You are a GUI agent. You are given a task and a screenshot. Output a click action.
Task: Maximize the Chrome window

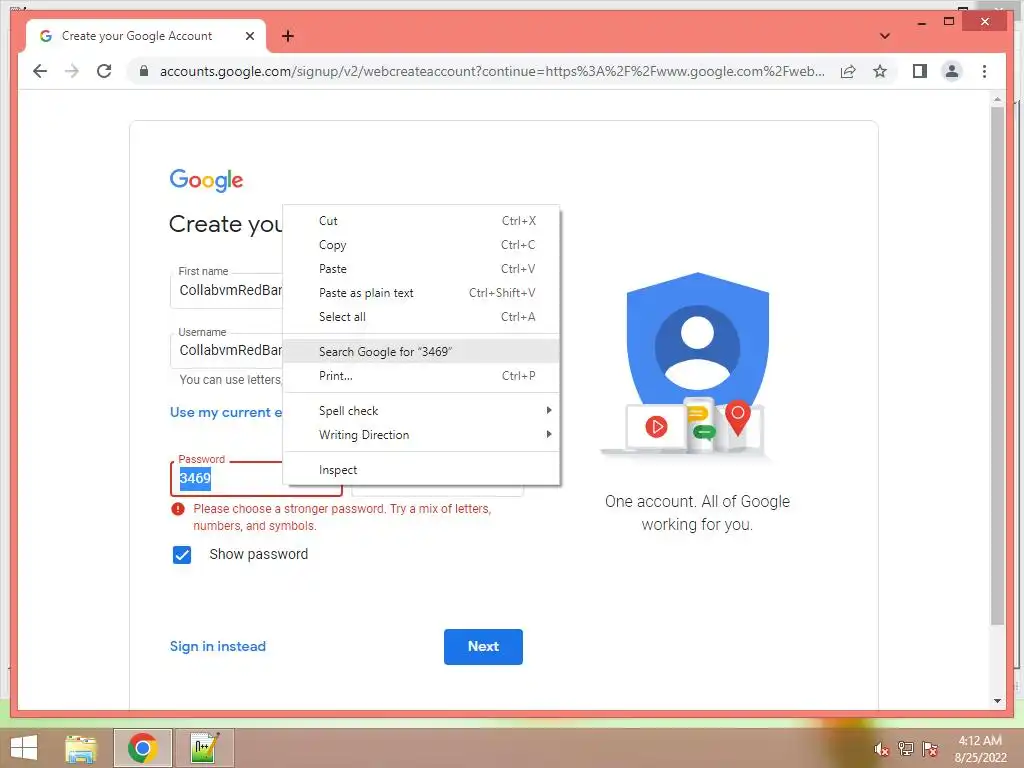click(949, 22)
